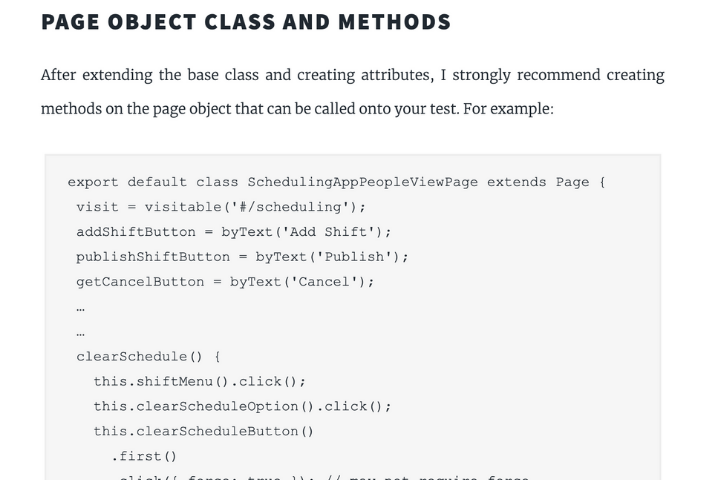Click the publishShiftButton identifier
This screenshot has height=480, width=715.
click(x=153, y=257)
